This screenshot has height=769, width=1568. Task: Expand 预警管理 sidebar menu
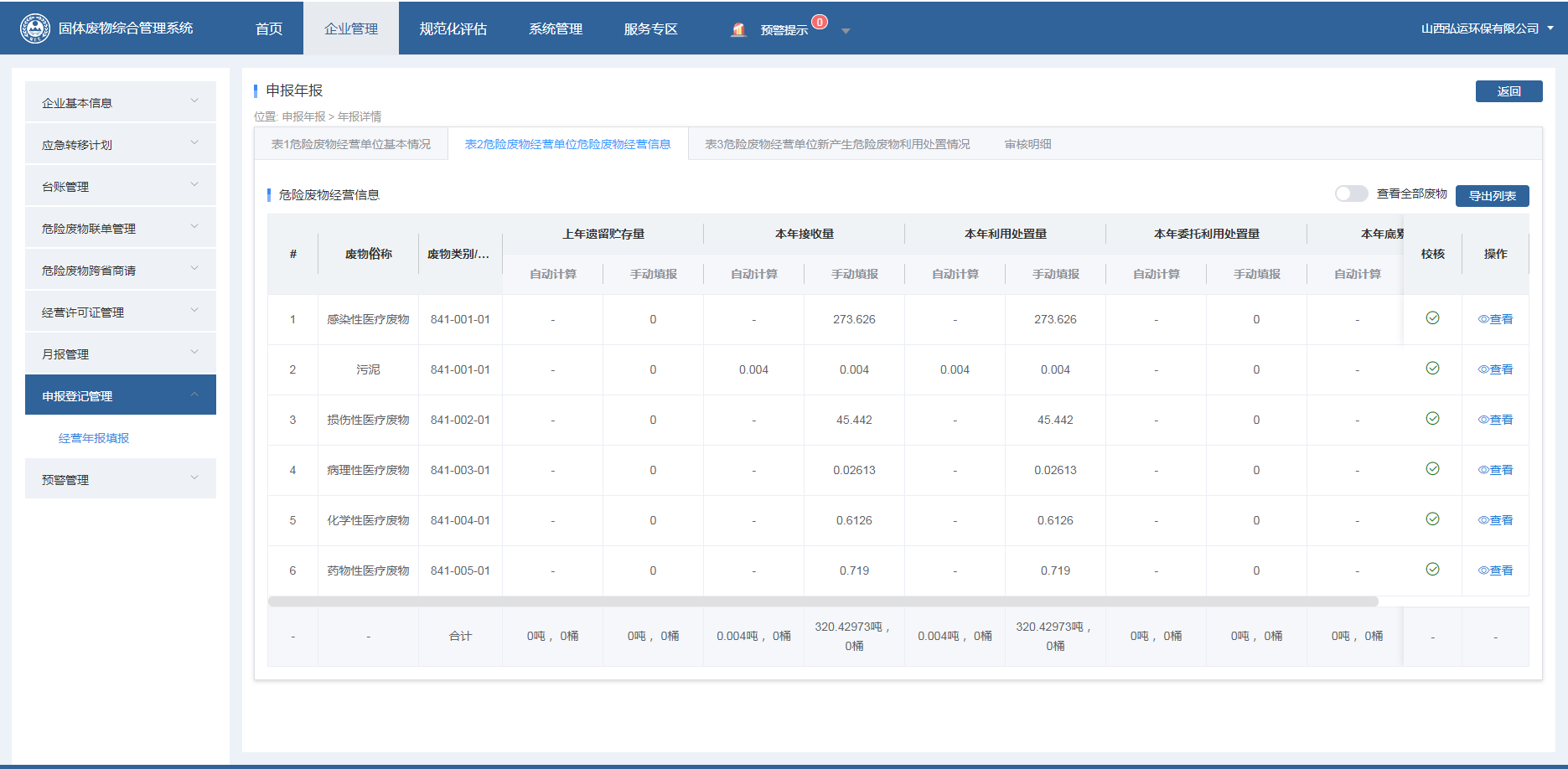pyautogui.click(x=121, y=479)
